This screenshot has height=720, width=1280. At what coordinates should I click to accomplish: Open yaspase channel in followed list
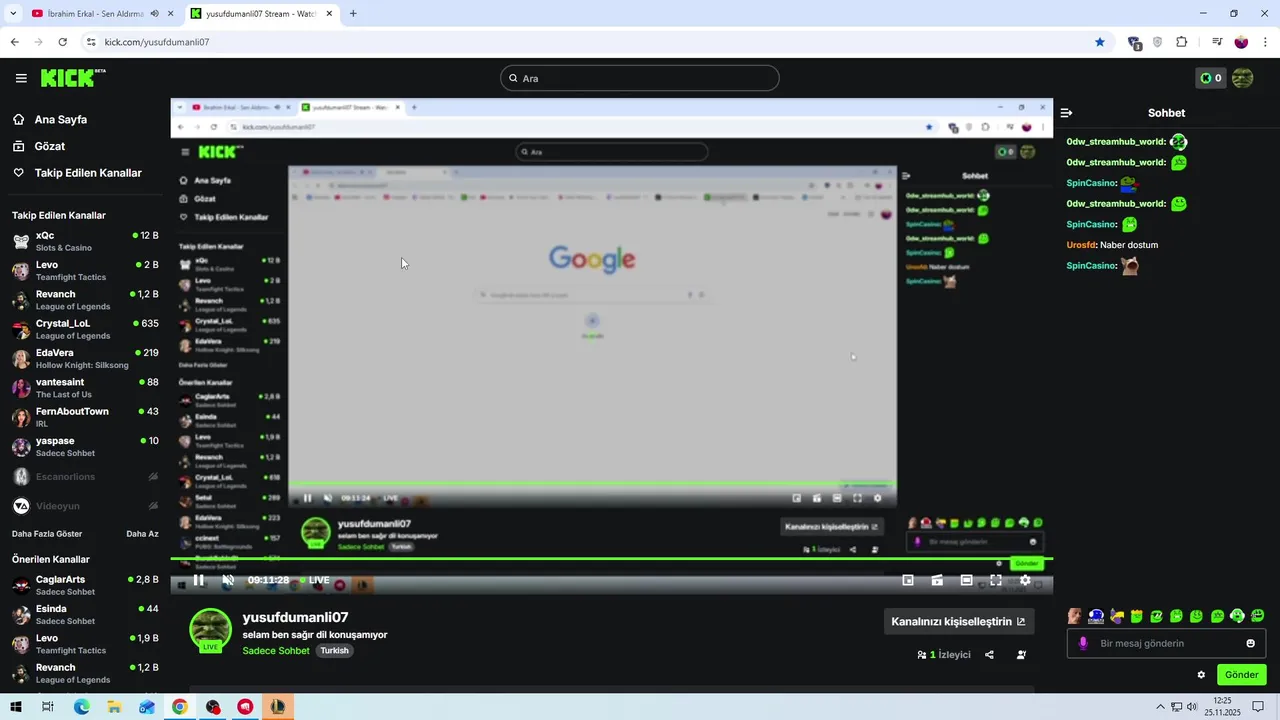[85, 446]
